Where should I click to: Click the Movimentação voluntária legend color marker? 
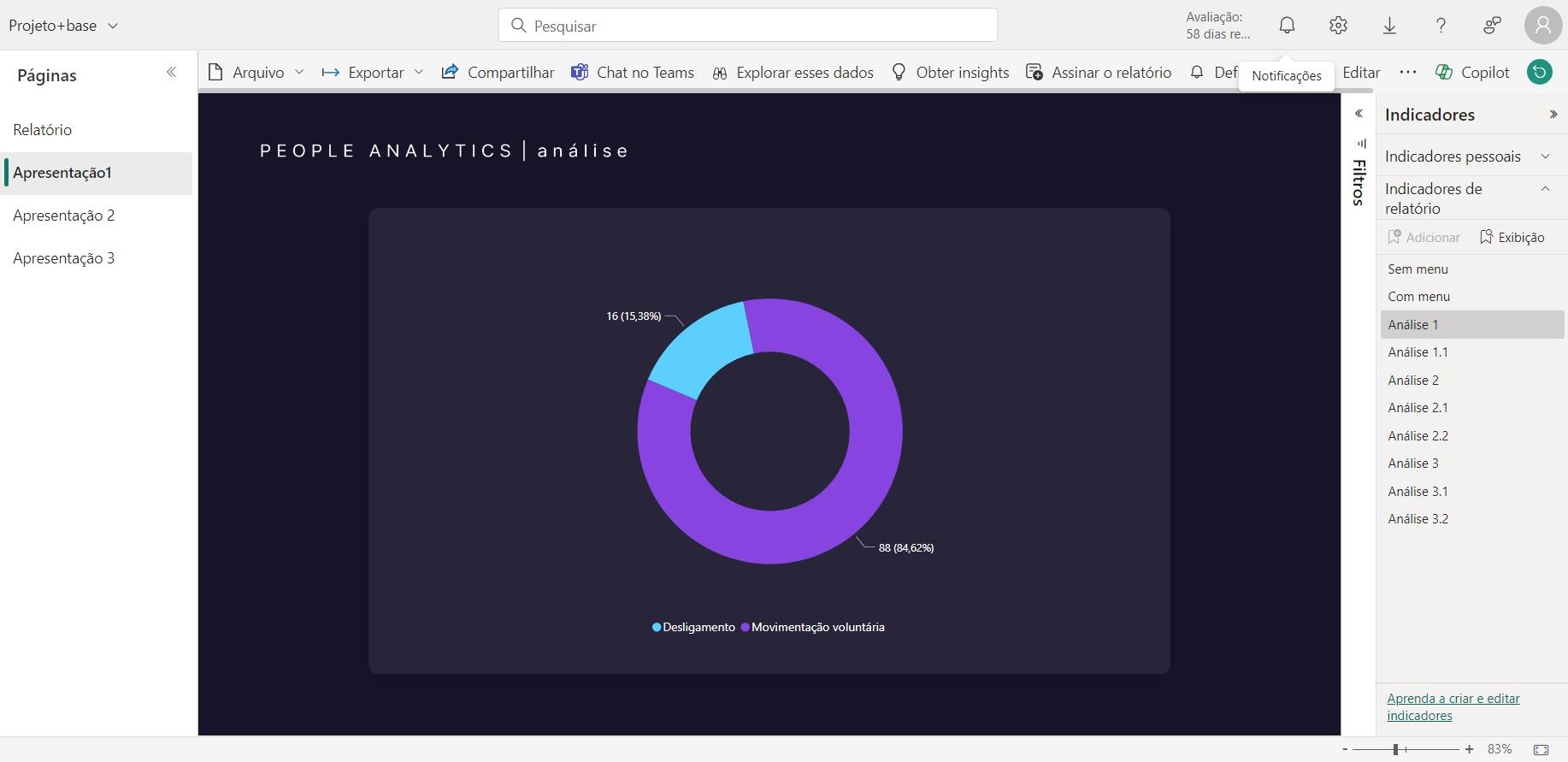[745, 627]
